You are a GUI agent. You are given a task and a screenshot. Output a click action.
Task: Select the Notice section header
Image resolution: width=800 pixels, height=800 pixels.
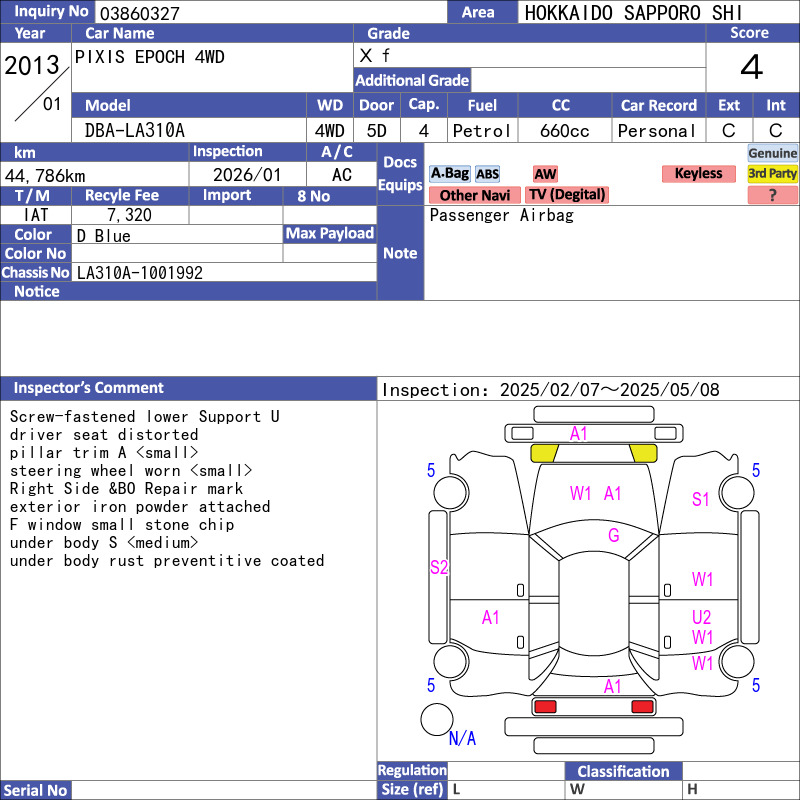[37, 292]
